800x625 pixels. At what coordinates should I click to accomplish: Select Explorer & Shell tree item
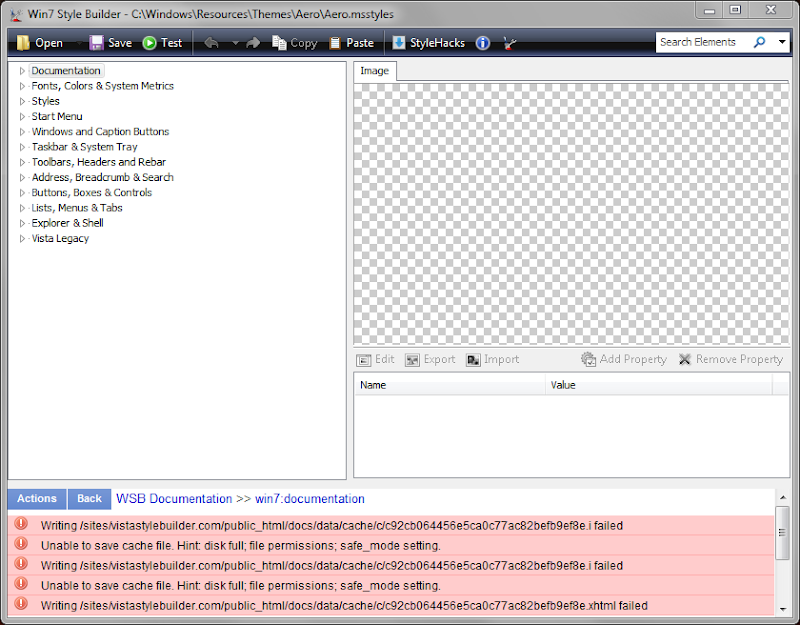click(67, 223)
